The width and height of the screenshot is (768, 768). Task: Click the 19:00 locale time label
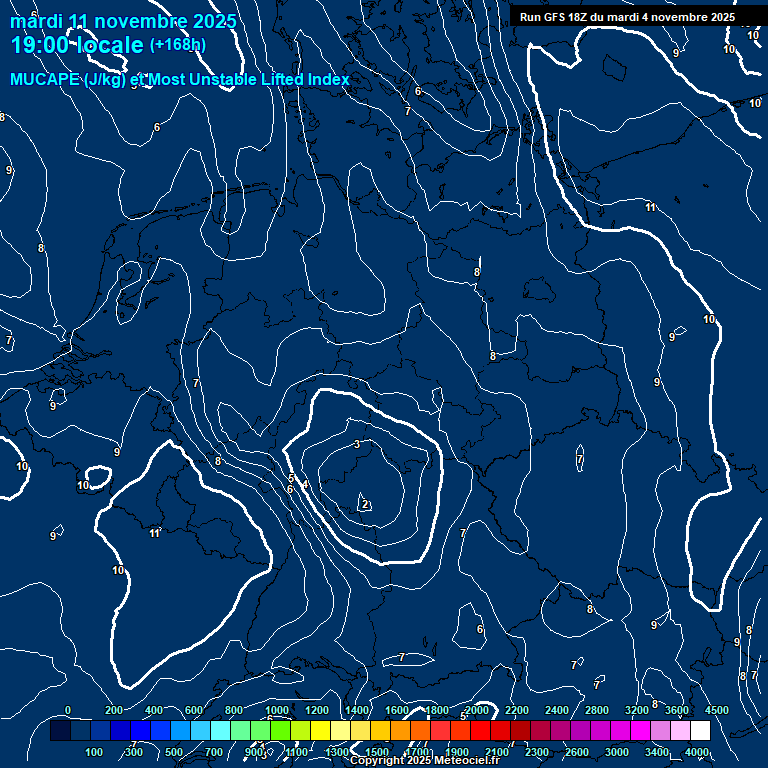[77, 45]
